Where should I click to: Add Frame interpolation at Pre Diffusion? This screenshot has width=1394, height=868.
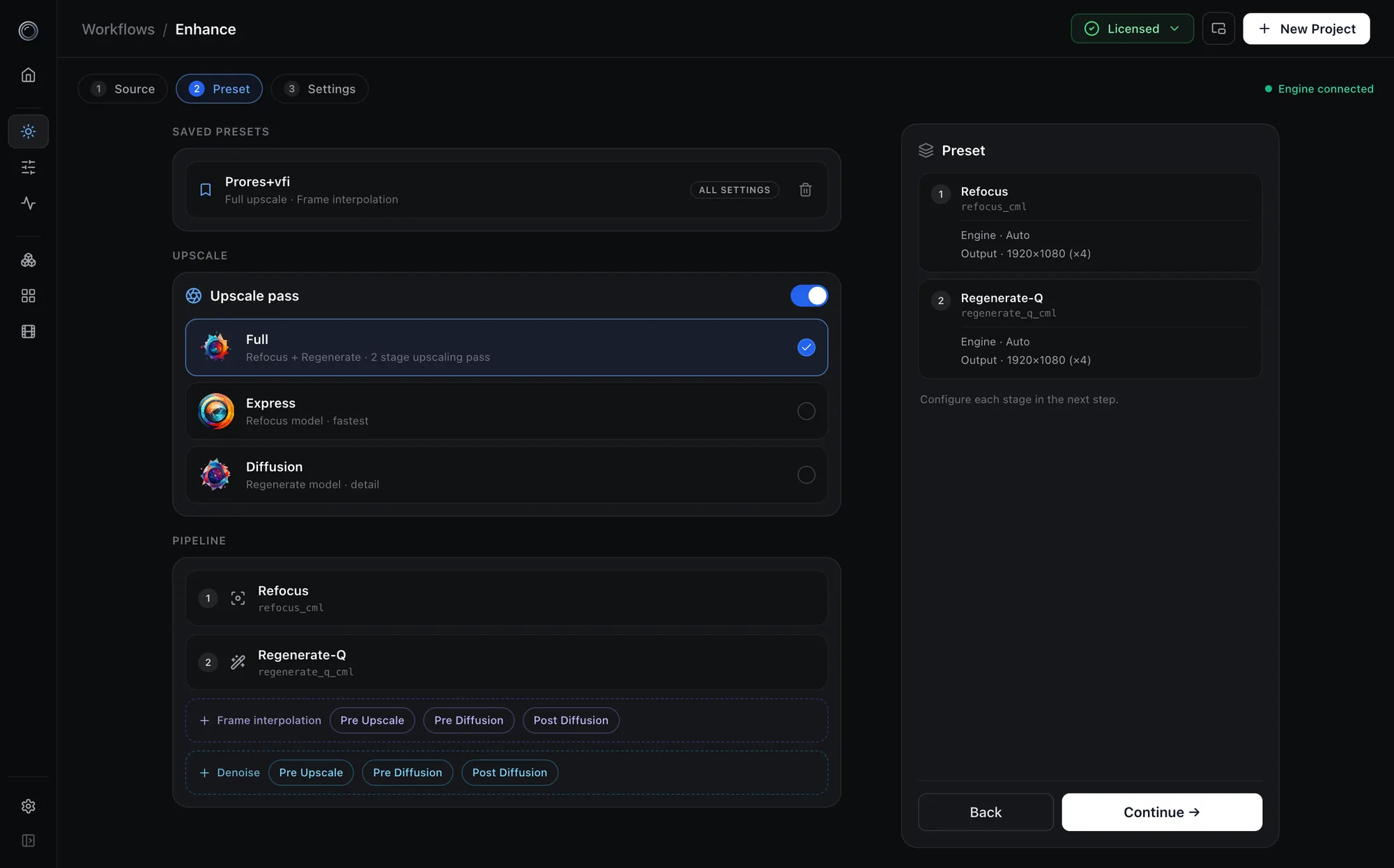[x=468, y=720]
